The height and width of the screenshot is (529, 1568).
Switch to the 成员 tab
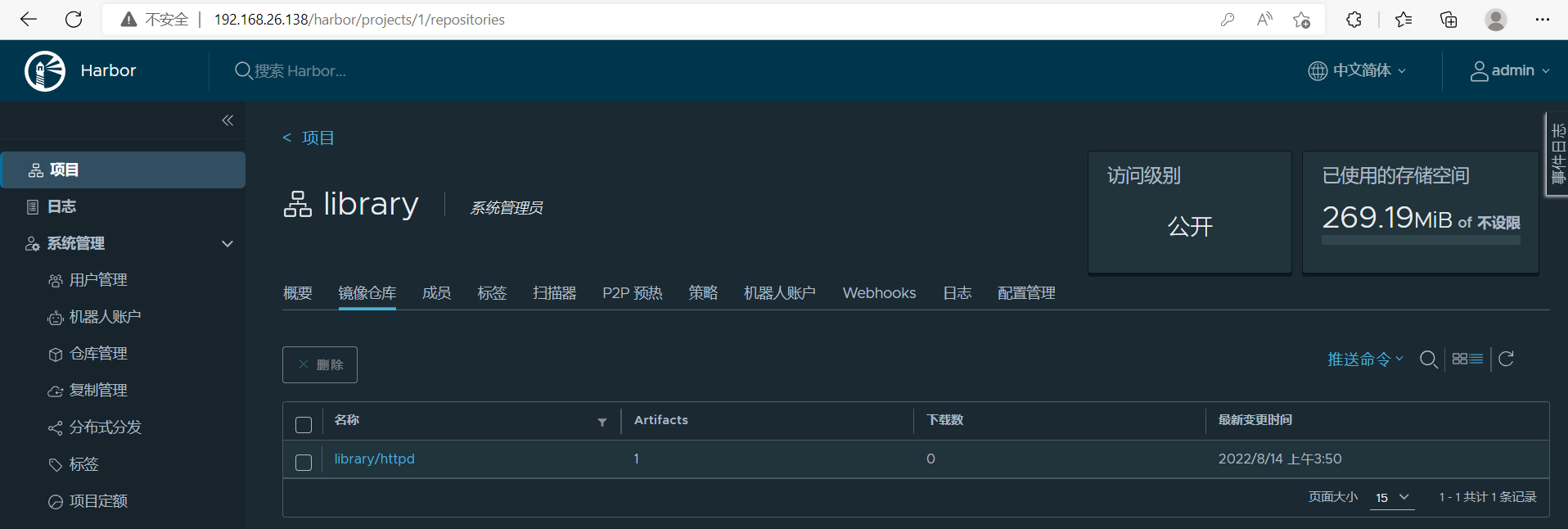(437, 293)
